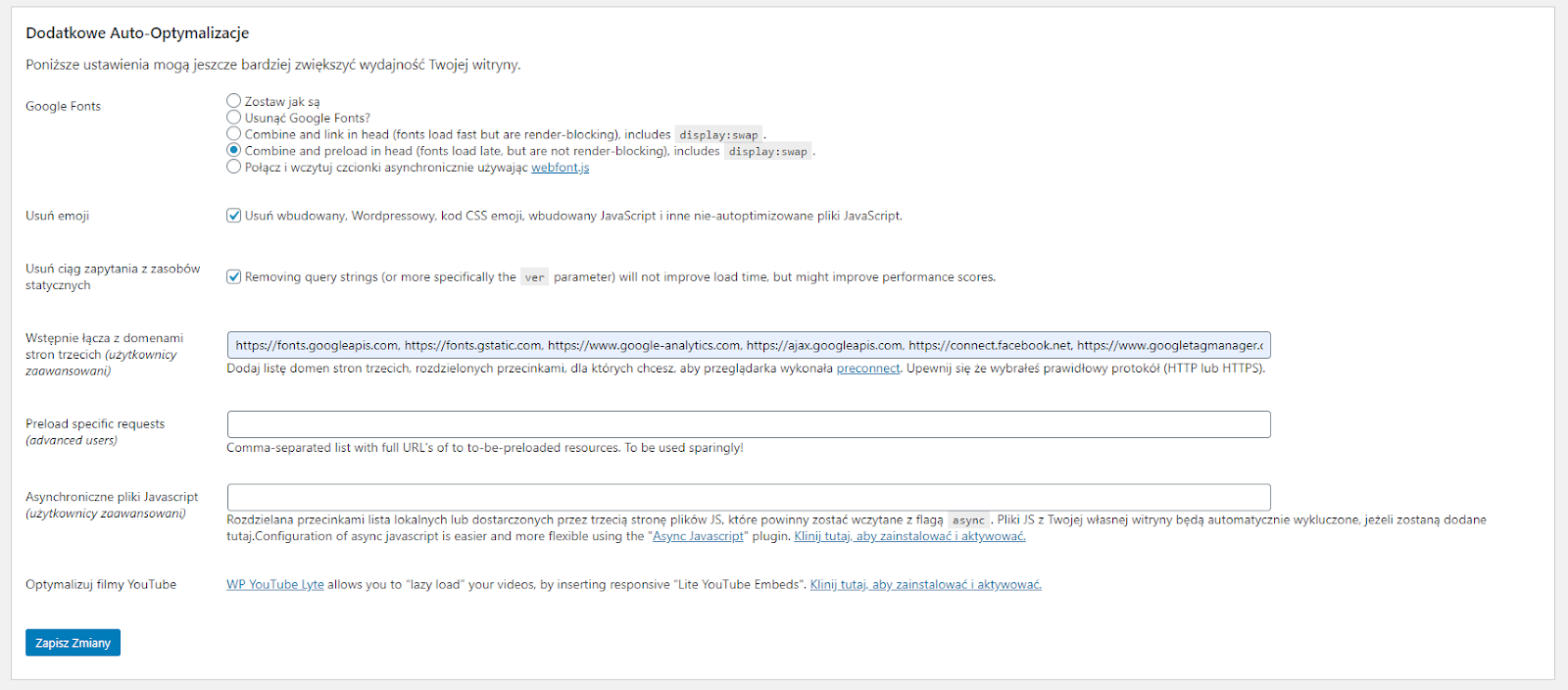Uncheck the remove query strings checkbox
This screenshot has width=1568, height=690.
[234, 277]
